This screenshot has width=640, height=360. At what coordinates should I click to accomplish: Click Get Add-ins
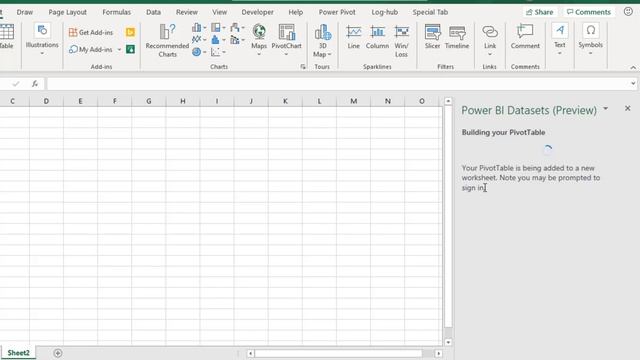click(x=91, y=32)
